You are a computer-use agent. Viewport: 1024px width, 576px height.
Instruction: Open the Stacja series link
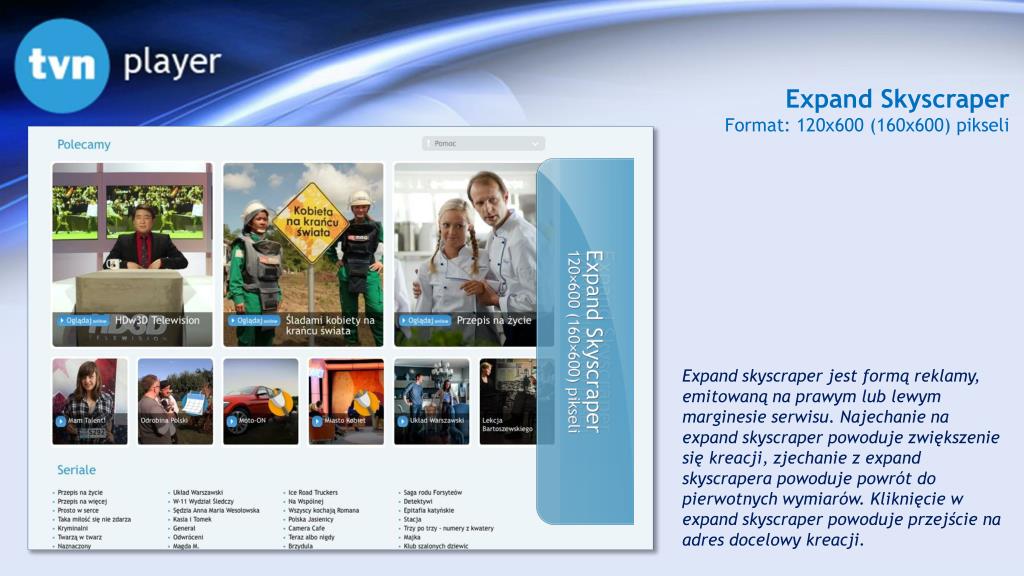(412, 519)
